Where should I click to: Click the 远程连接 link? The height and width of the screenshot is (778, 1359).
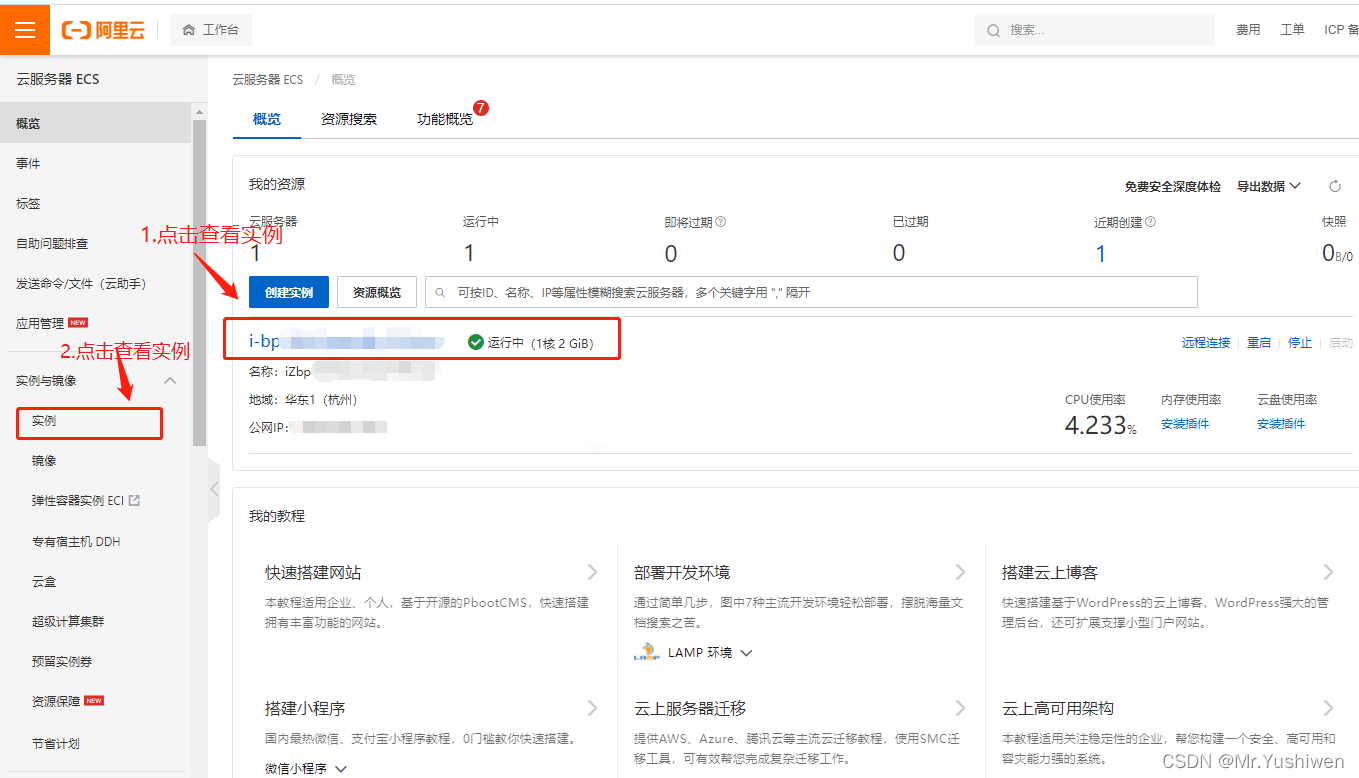pyautogui.click(x=1205, y=343)
